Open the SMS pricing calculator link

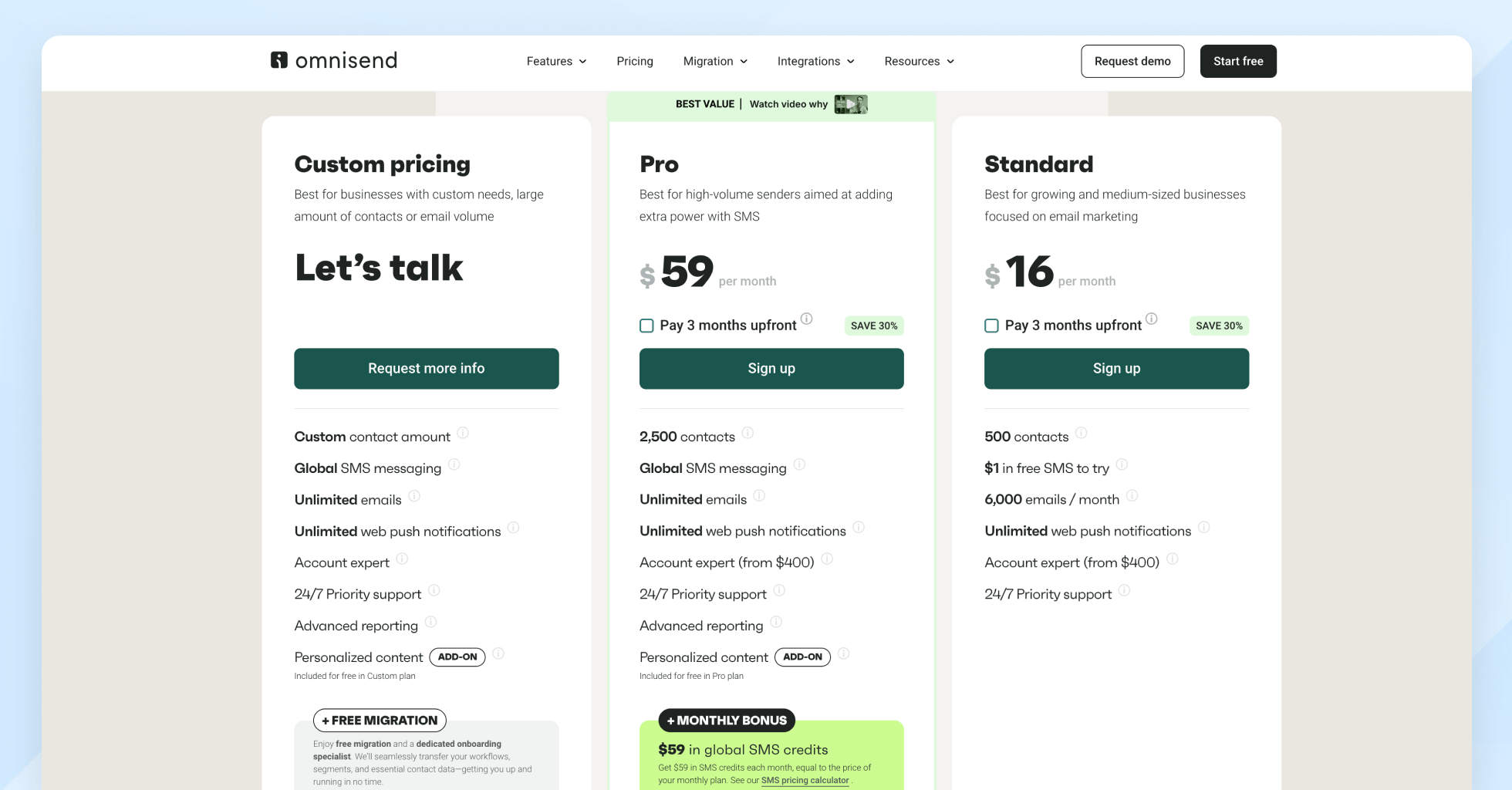click(x=805, y=780)
